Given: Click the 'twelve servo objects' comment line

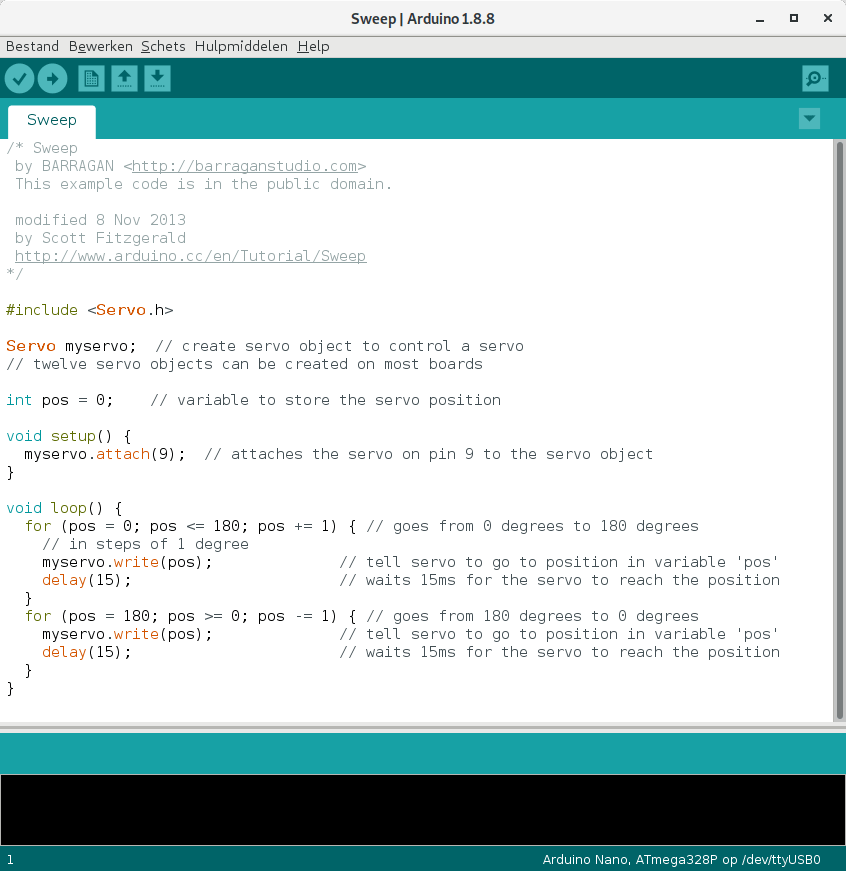Looking at the screenshot, I should pyautogui.click(x=244, y=364).
